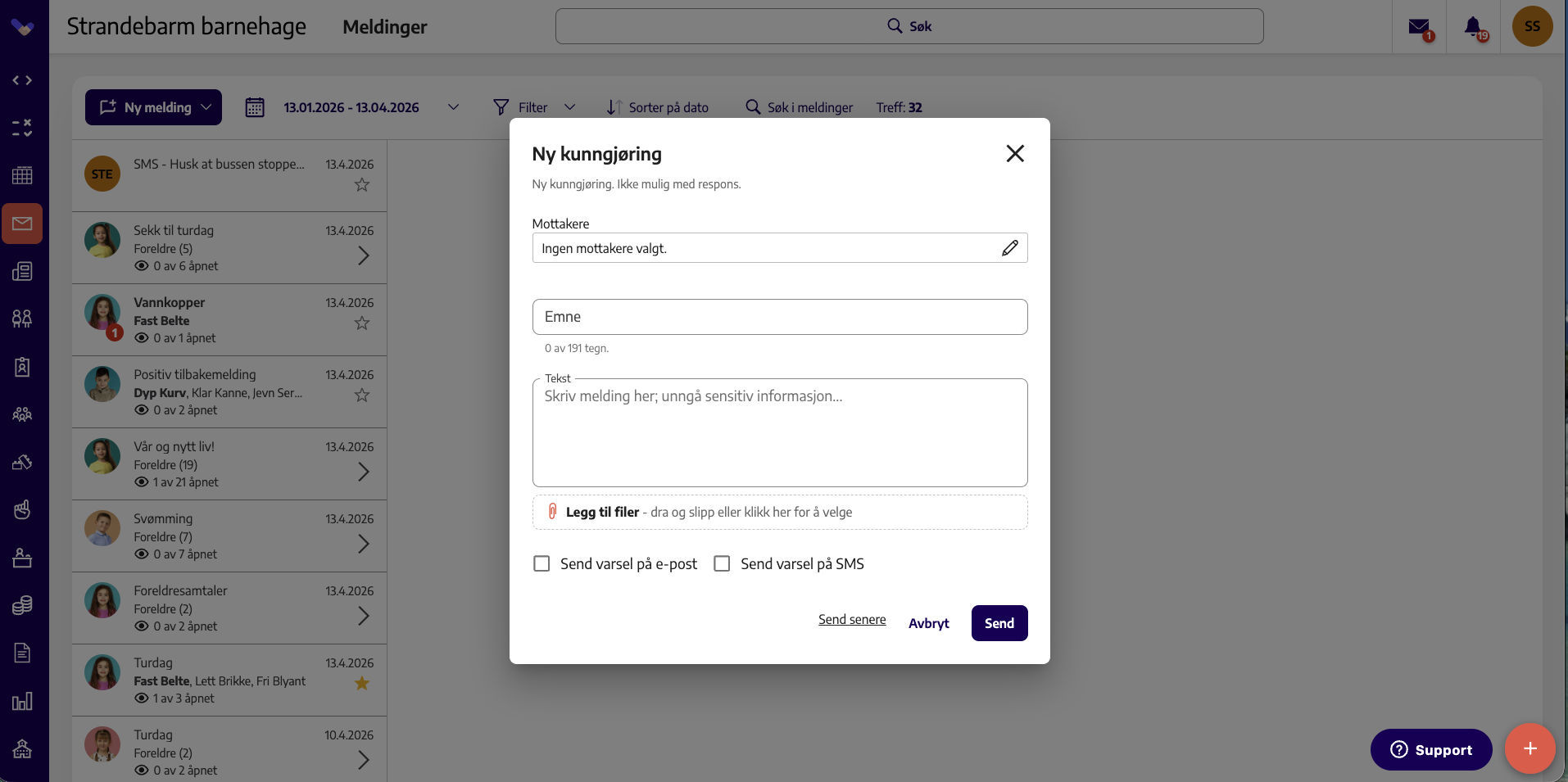1568x782 pixels.
Task: Star the Vannkopper message
Action: pyautogui.click(x=362, y=323)
